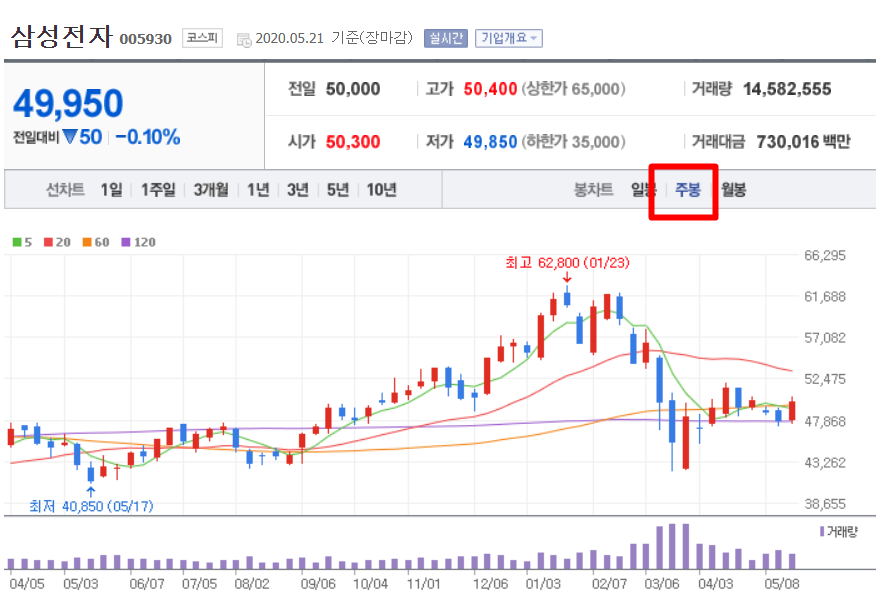Click the down arrow before 전일대비 50

point(70,136)
